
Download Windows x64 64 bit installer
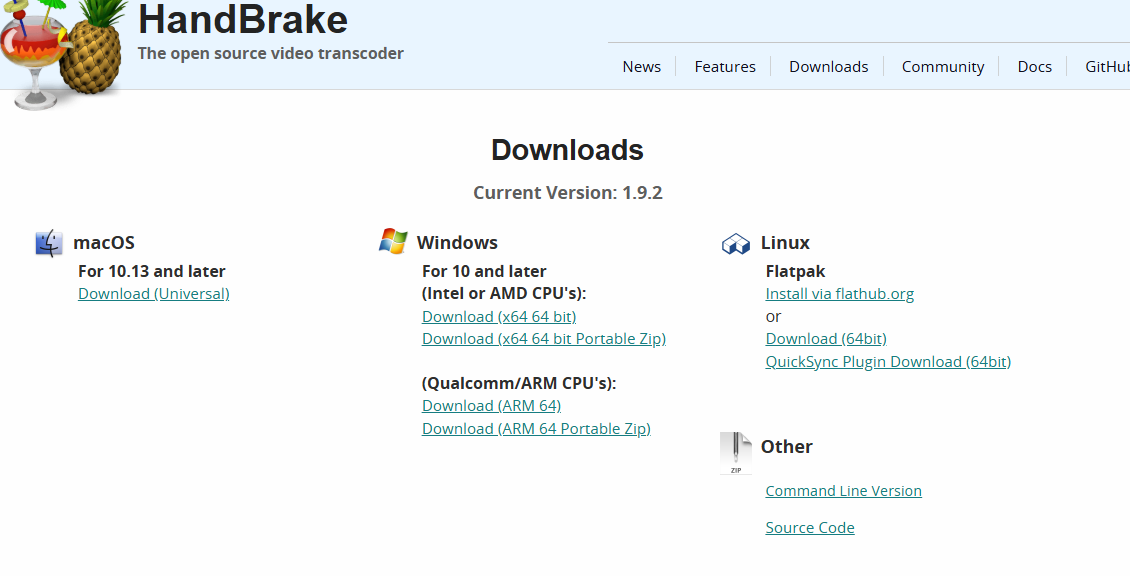click(499, 316)
